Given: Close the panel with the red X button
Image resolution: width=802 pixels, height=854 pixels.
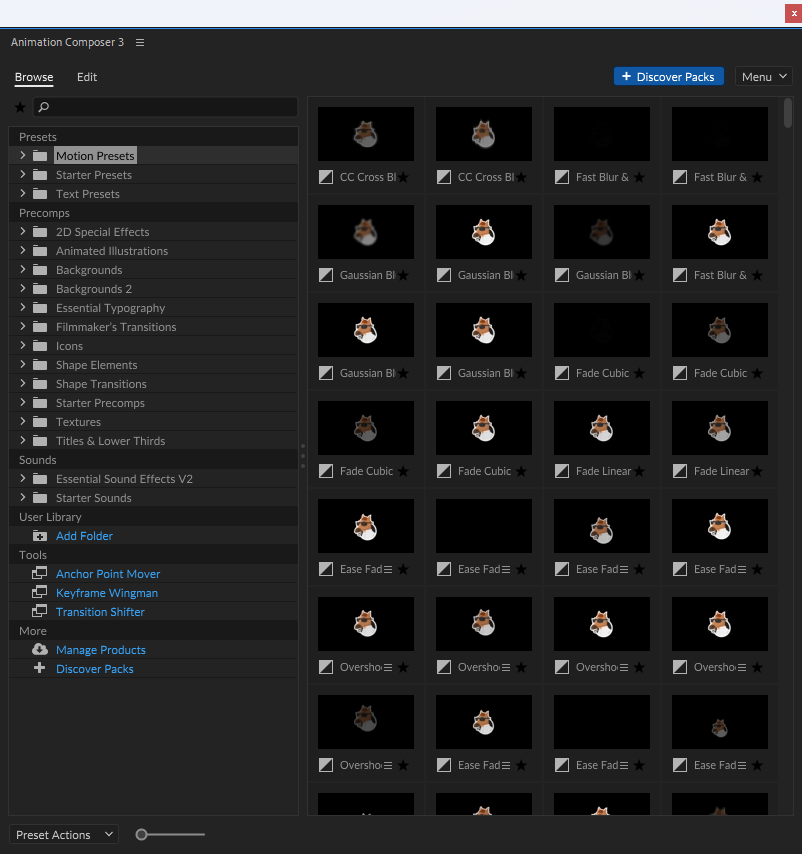Looking at the screenshot, I should tap(793, 14).
